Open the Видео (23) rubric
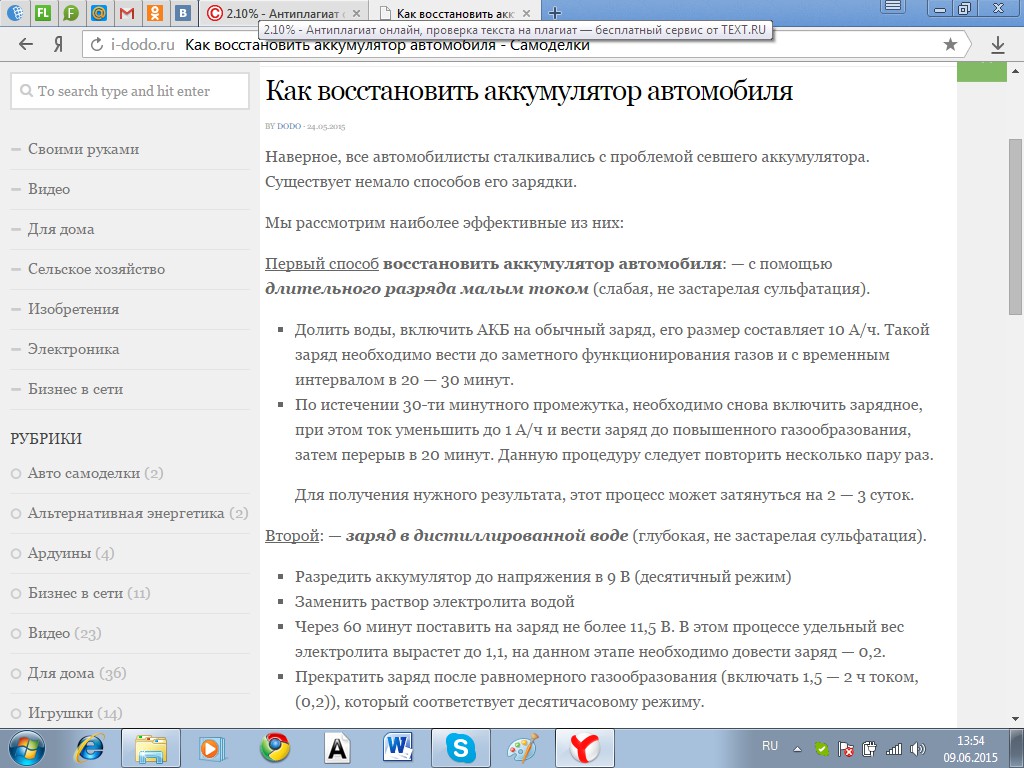Screen dimensions: 1024x768 (65, 633)
